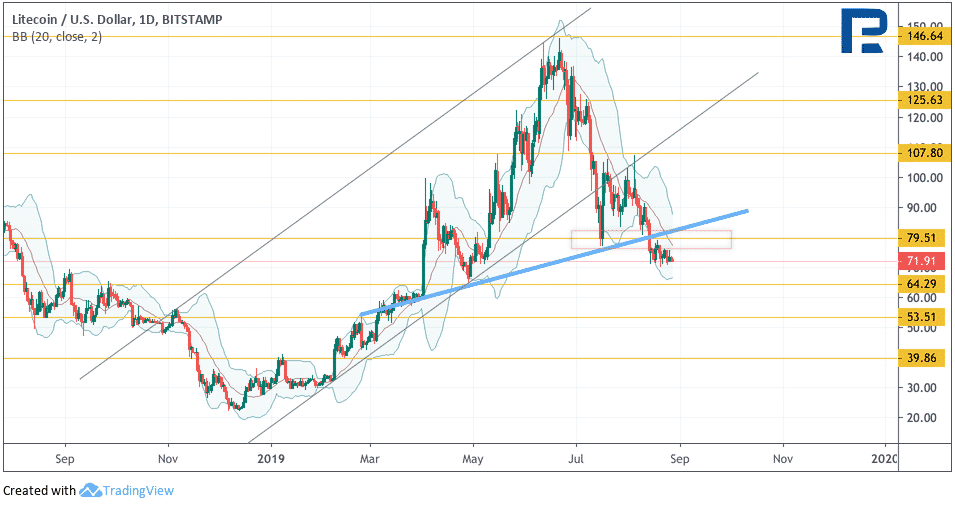Select the pink rectangle zone near 79.51

(x=651, y=239)
